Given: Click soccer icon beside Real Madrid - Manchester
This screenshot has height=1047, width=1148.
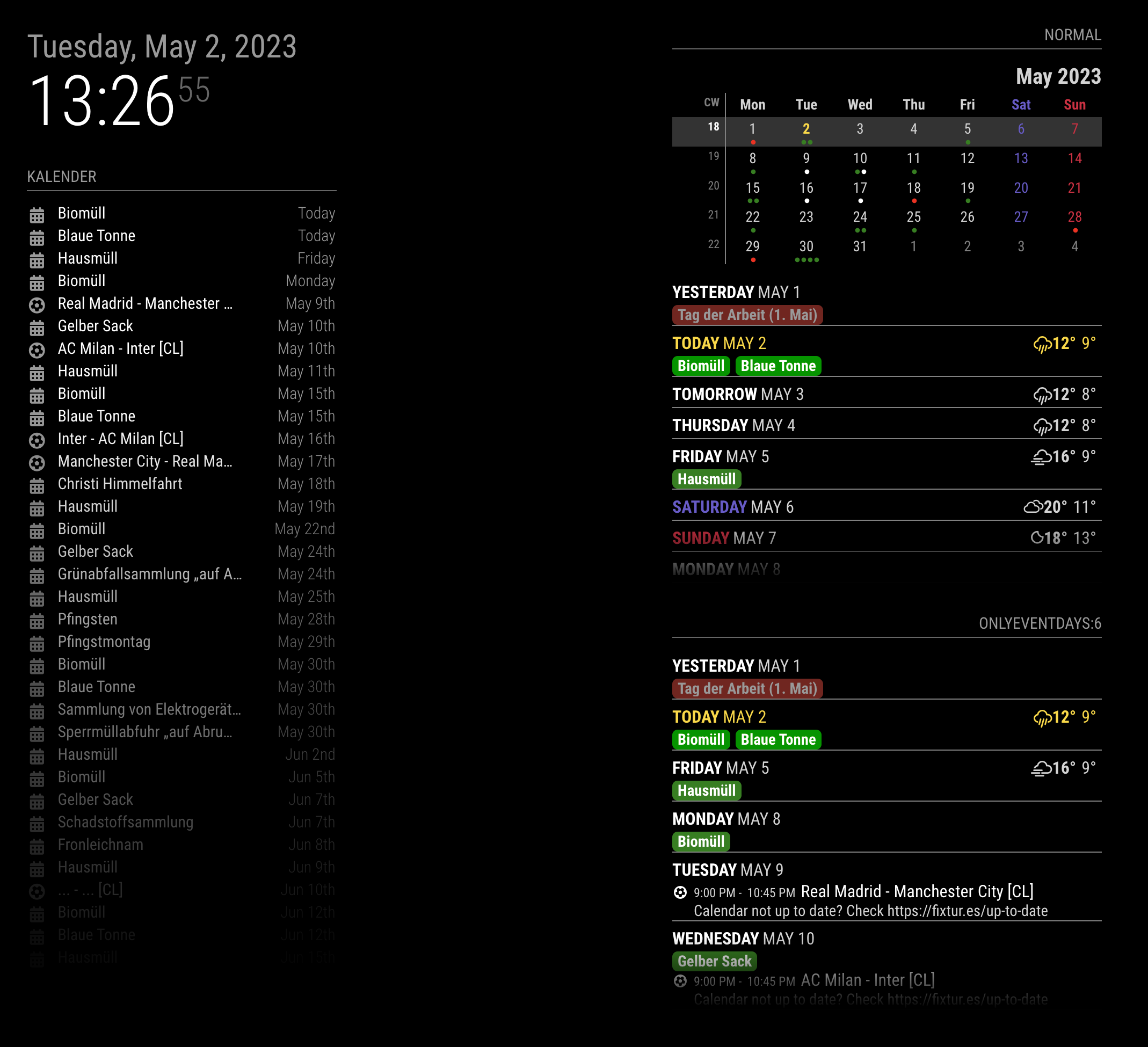Looking at the screenshot, I should pyautogui.click(x=37, y=305).
